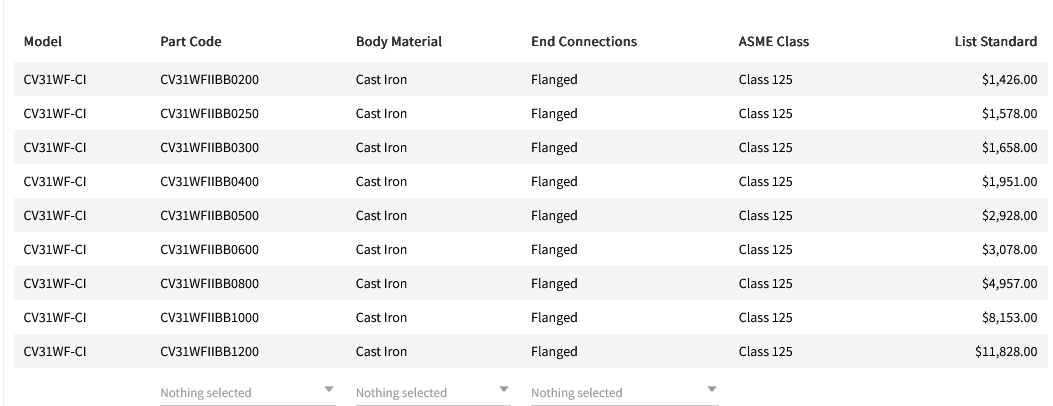Select the Body Material column header
This screenshot has height=406, width=1053.
coord(399,42)
